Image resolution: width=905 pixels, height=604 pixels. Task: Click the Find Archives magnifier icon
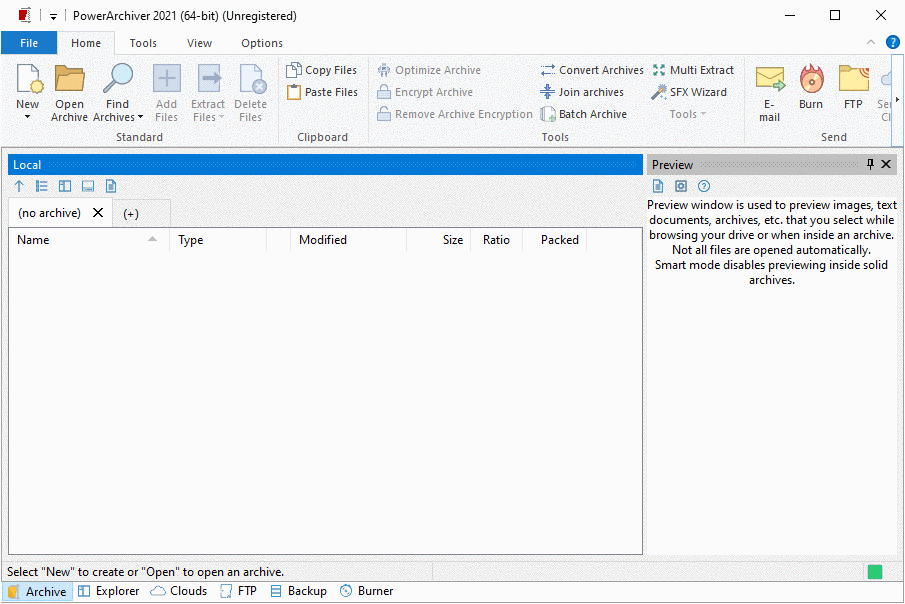click(118, 79)
